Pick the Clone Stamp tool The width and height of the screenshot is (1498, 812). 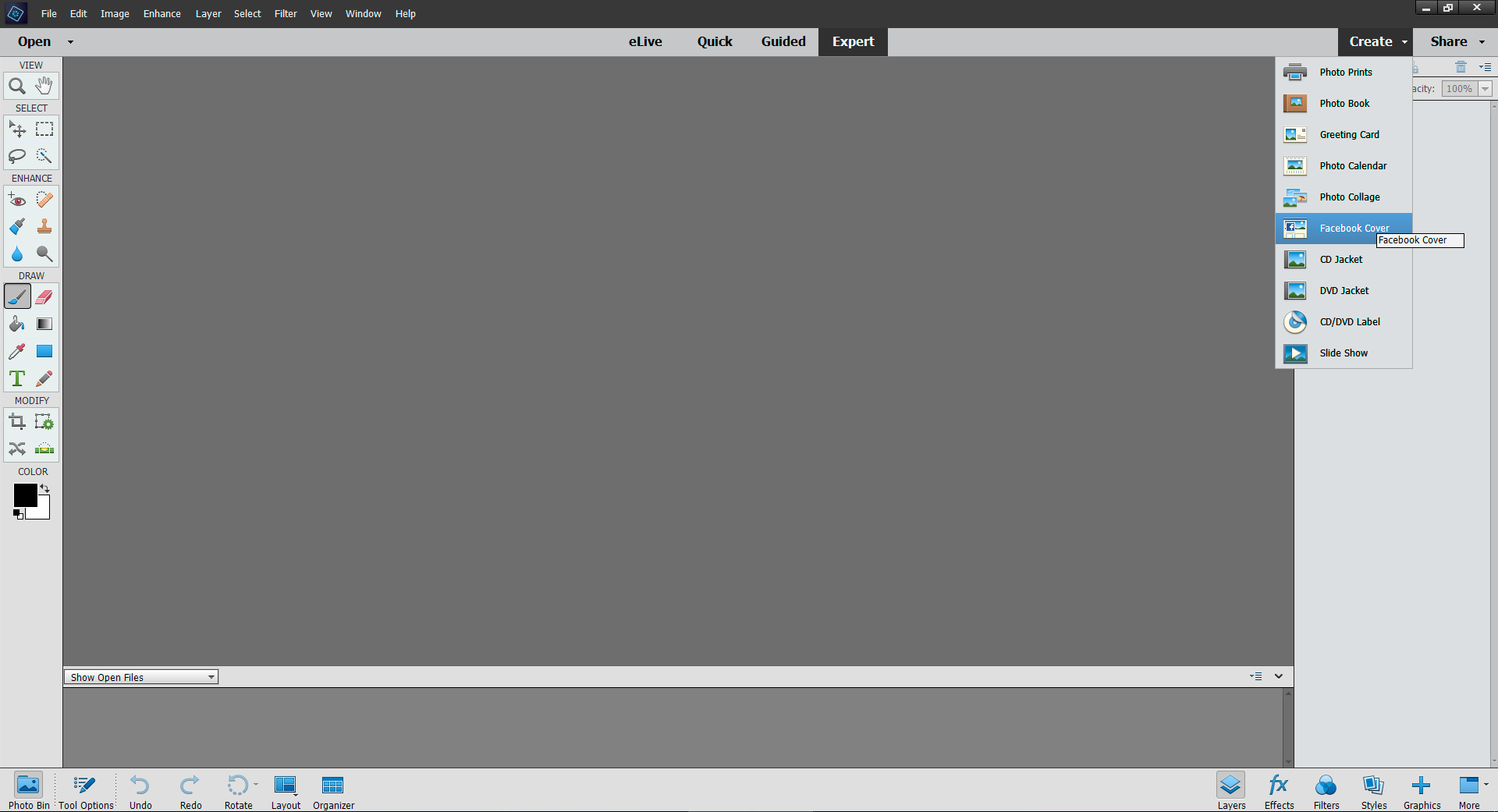[x=44, y=226]
